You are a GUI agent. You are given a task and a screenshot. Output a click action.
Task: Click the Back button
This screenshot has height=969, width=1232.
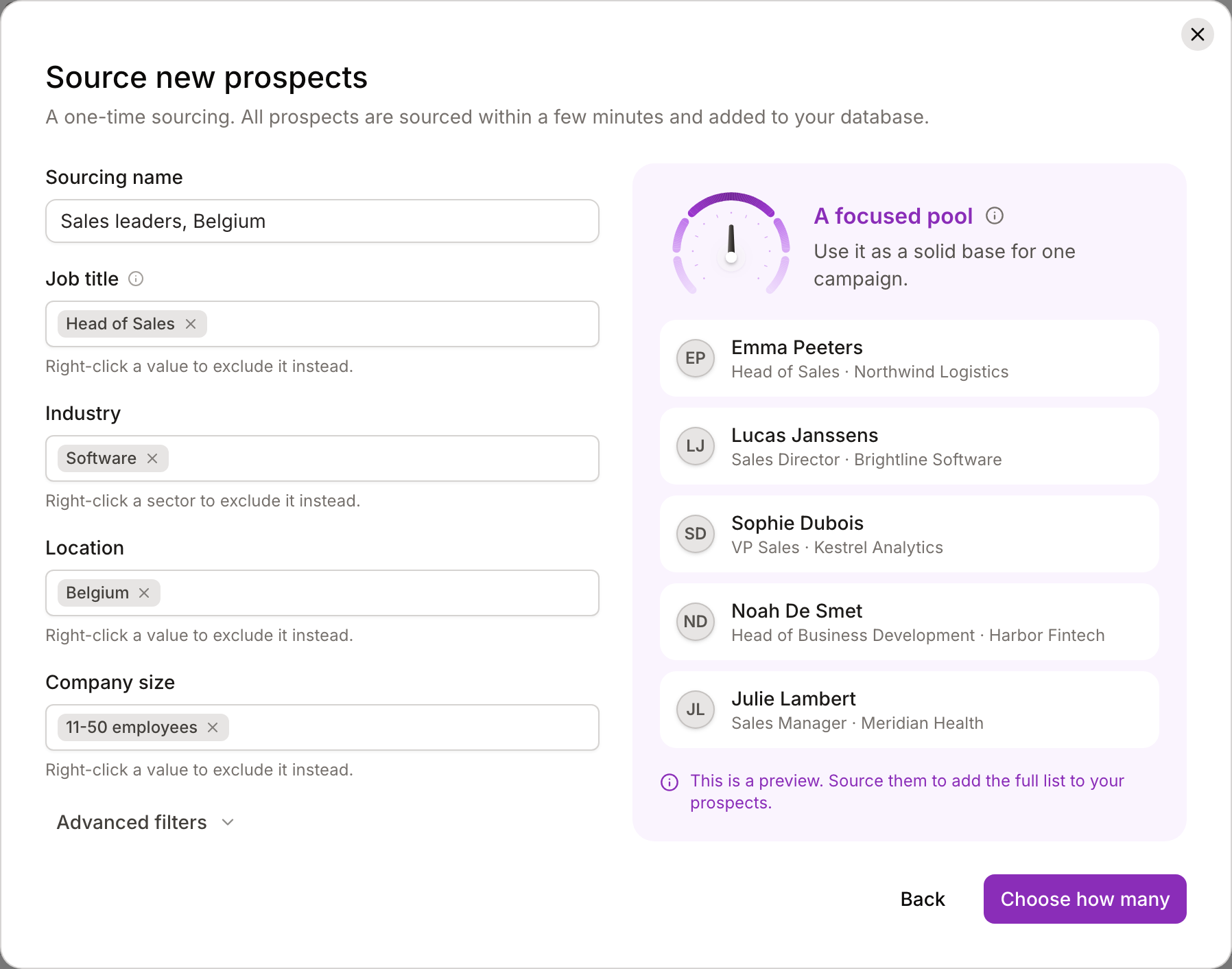click(923, 899)
